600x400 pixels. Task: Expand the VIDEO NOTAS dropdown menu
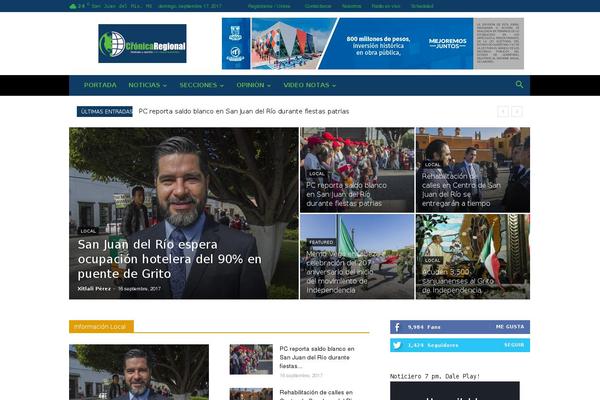[x=310, y=85]
